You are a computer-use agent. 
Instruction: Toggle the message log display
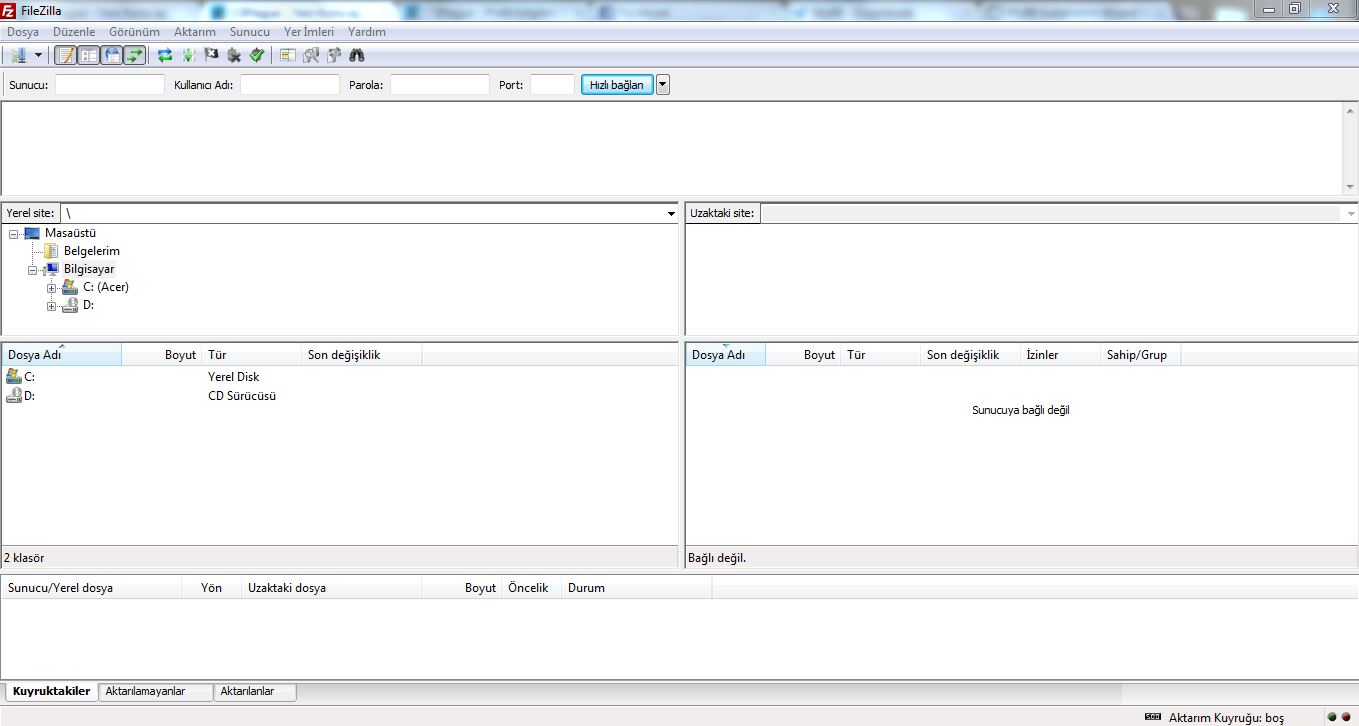[x=66, y=56]
